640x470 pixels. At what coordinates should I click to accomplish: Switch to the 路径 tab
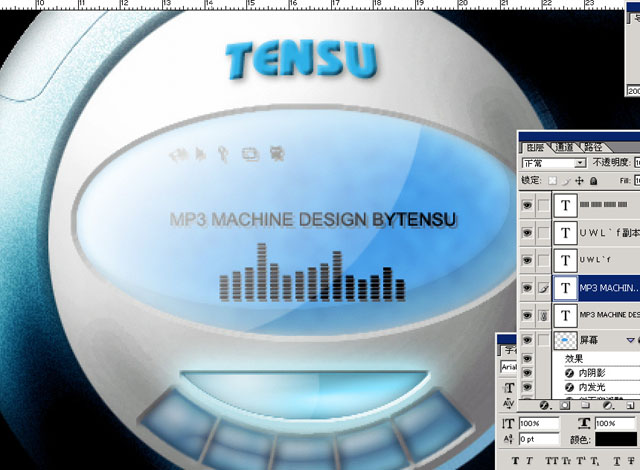pyautogui.click(x=593, y=147)
